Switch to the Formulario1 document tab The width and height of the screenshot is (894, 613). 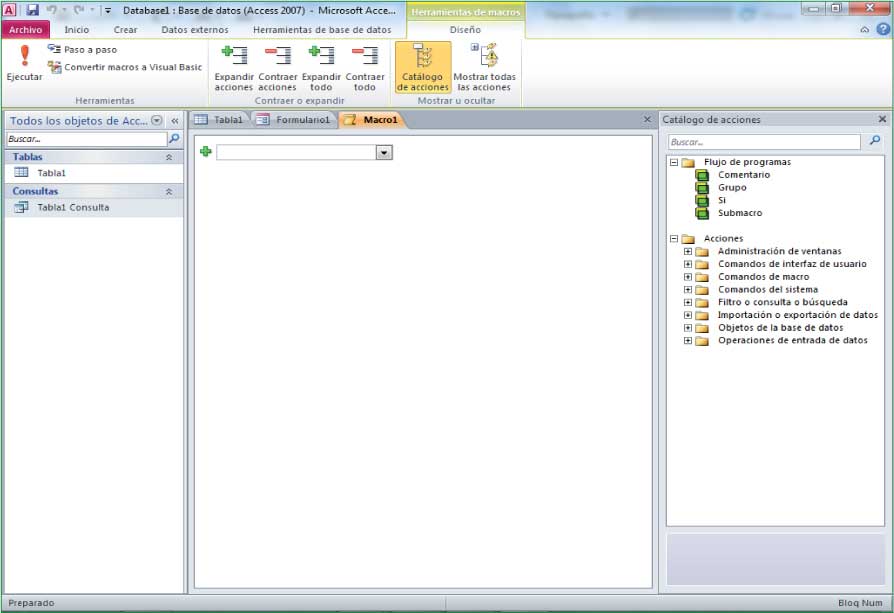pyautogui.click(x=294, y=120)
